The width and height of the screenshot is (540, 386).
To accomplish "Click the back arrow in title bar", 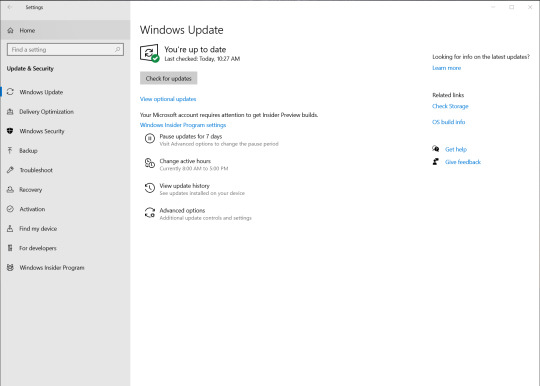I will [x=10, y=7].
